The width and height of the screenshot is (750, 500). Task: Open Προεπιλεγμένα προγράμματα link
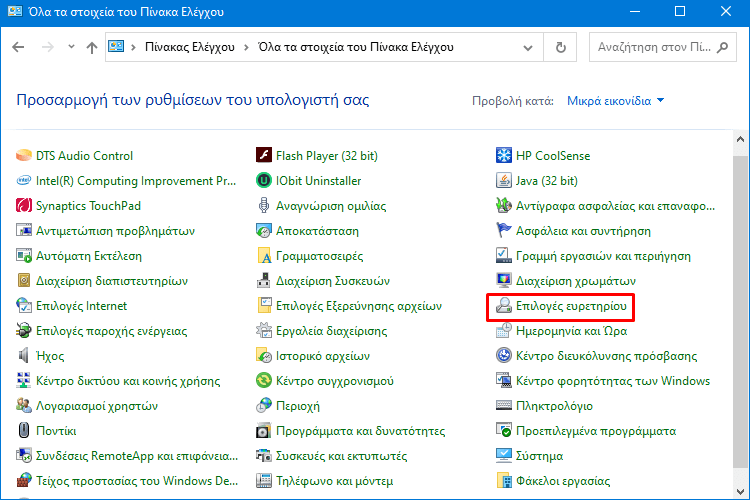[x=596, y=430]
